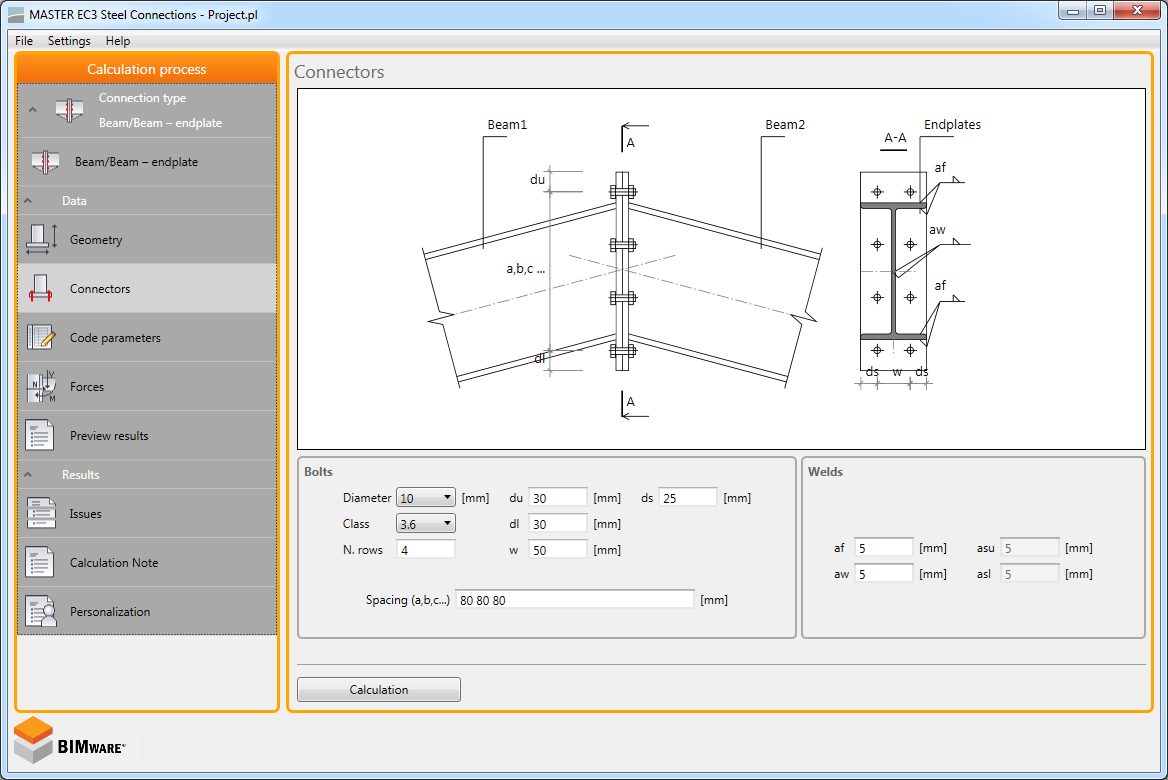This screenshot has height=780, width=1168.
Task: Click the Forces diagram icon
Action: click(x=41, y=387)
